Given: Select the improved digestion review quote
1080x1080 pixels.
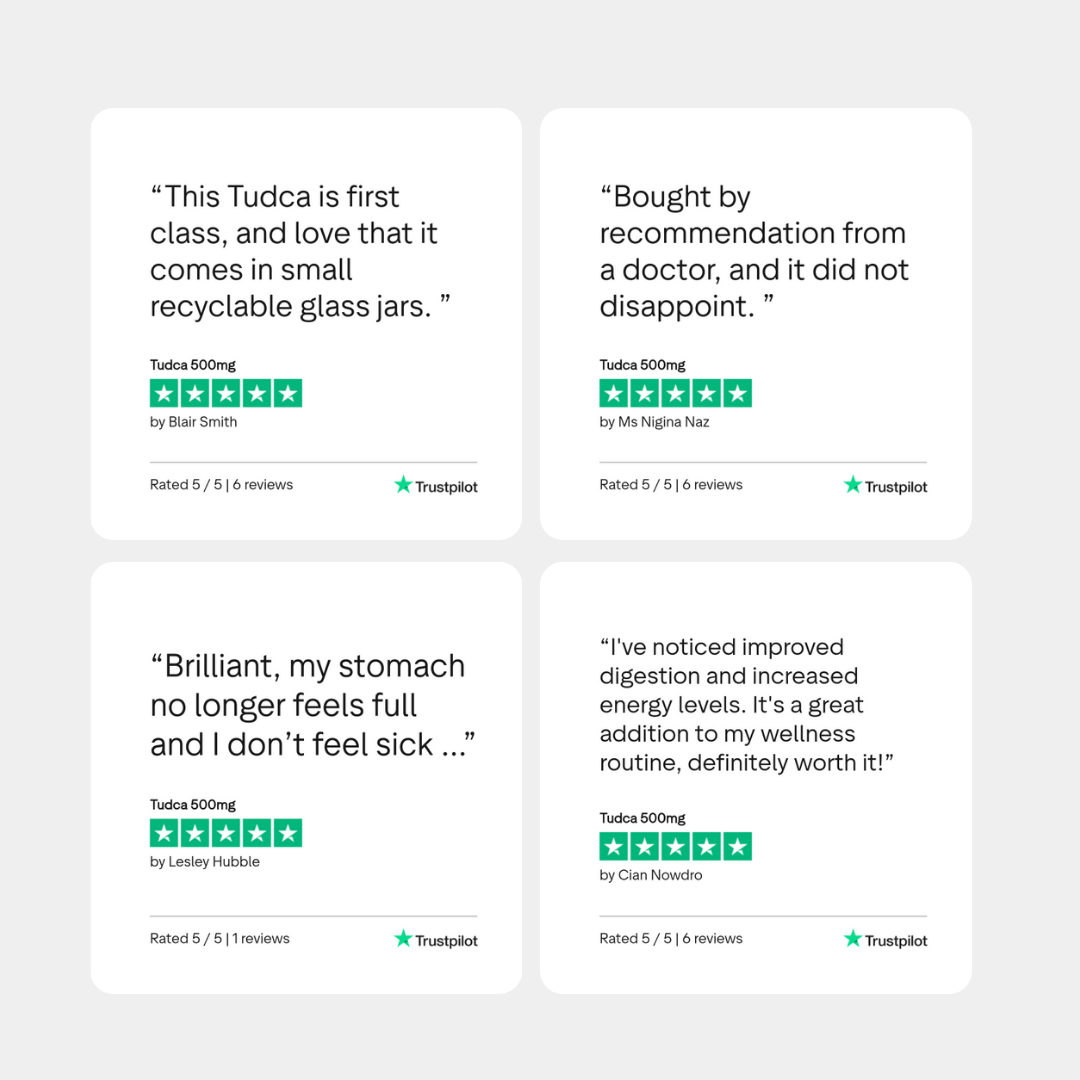Looking at the screenshot, I should (745, 705).
